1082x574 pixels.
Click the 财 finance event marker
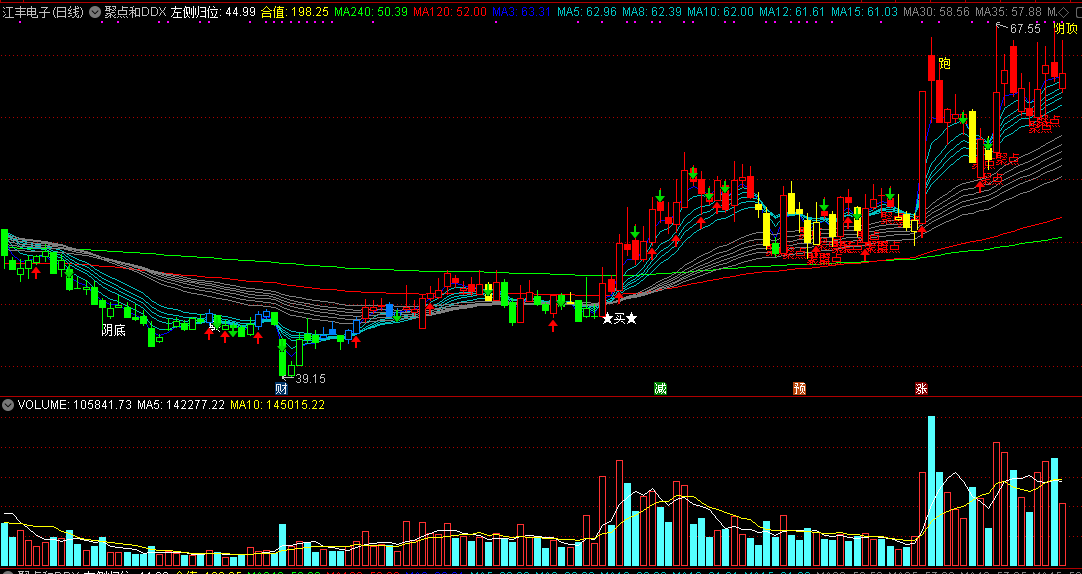tap(281, 388)
